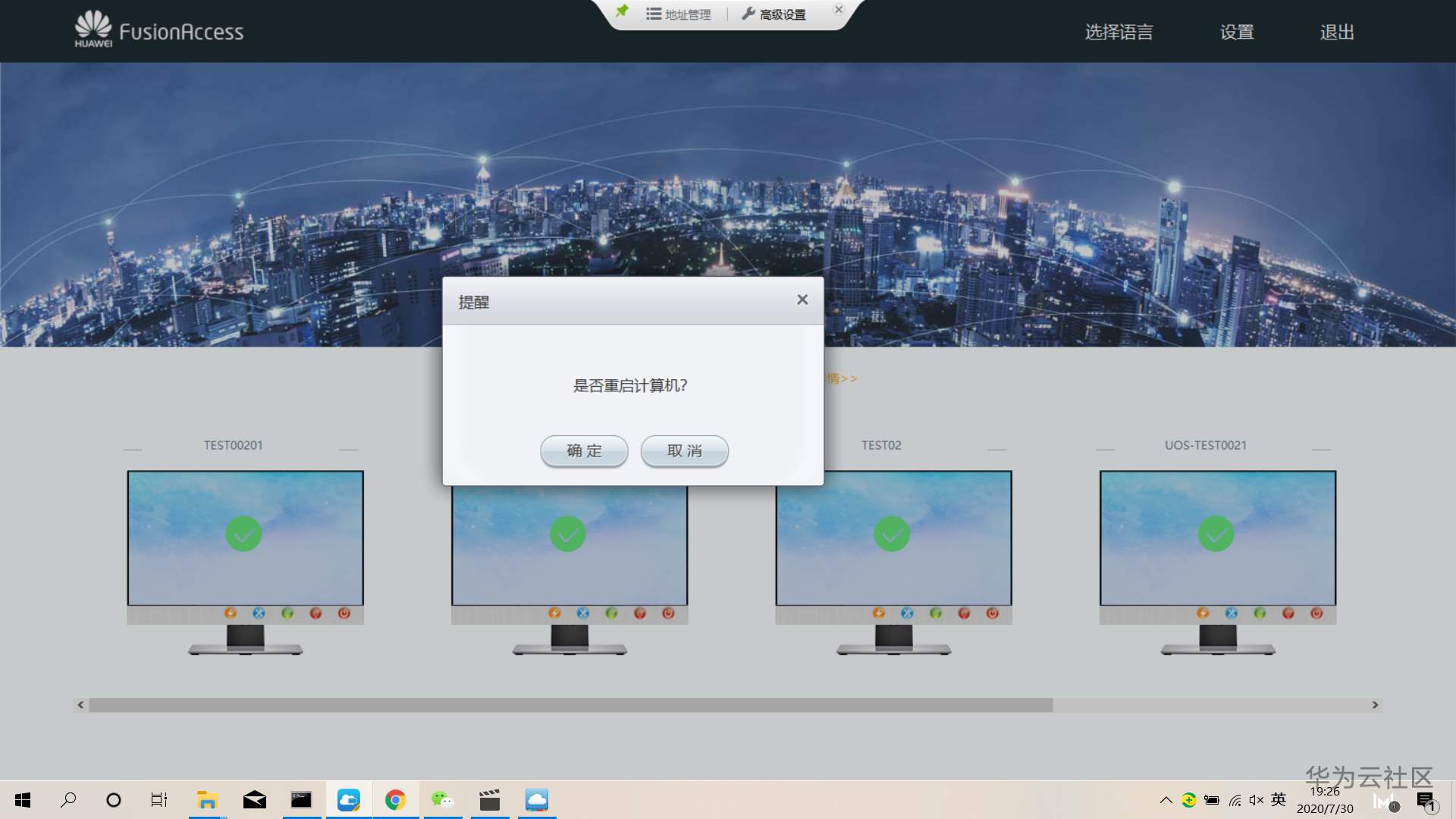Click the blue X icon under TEST02
The height and width of the screenshot is (819, 1456).
(x=907, y=613)
